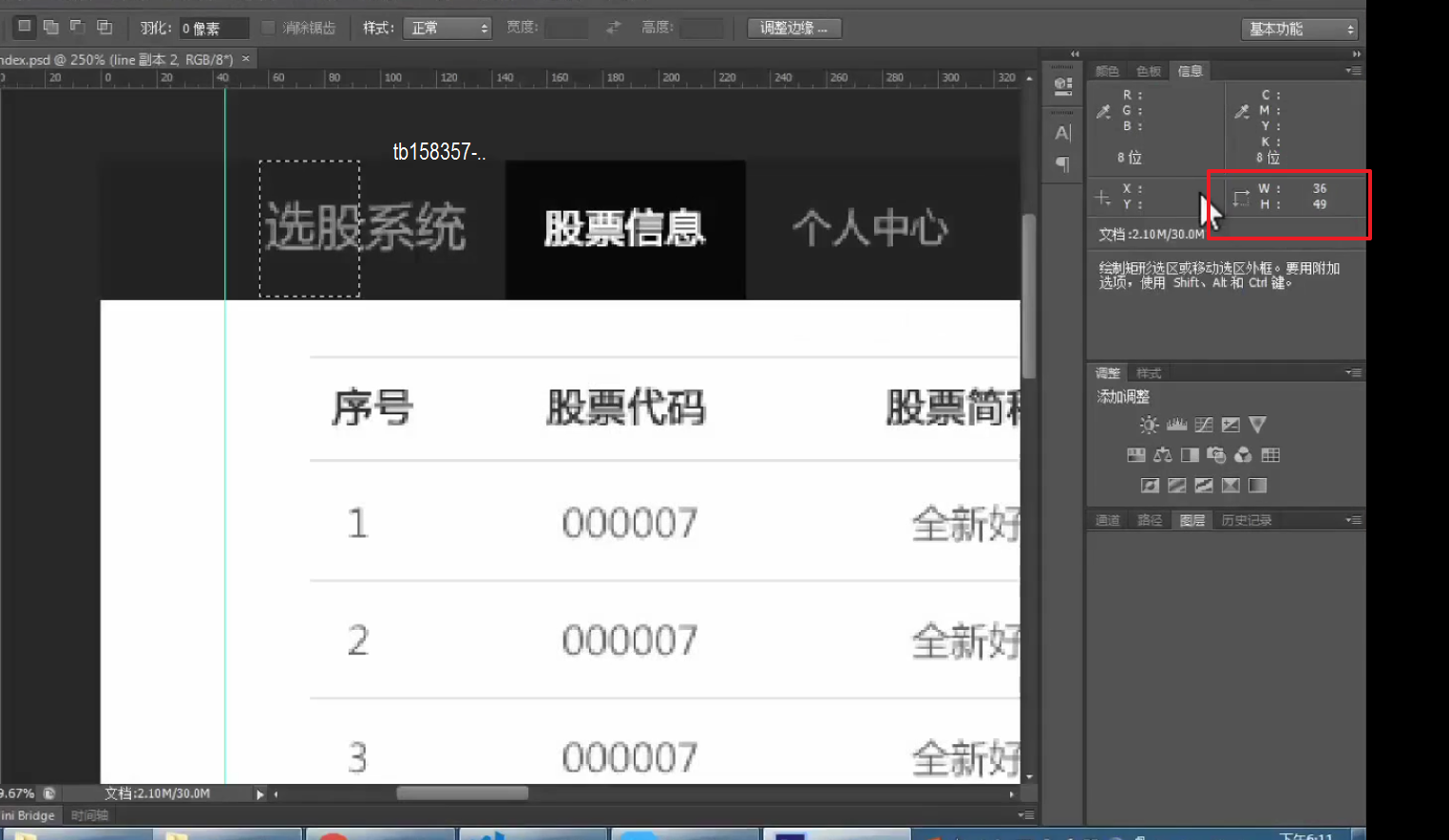Add a Gradient Map adjustment

tap(1258, 486)
